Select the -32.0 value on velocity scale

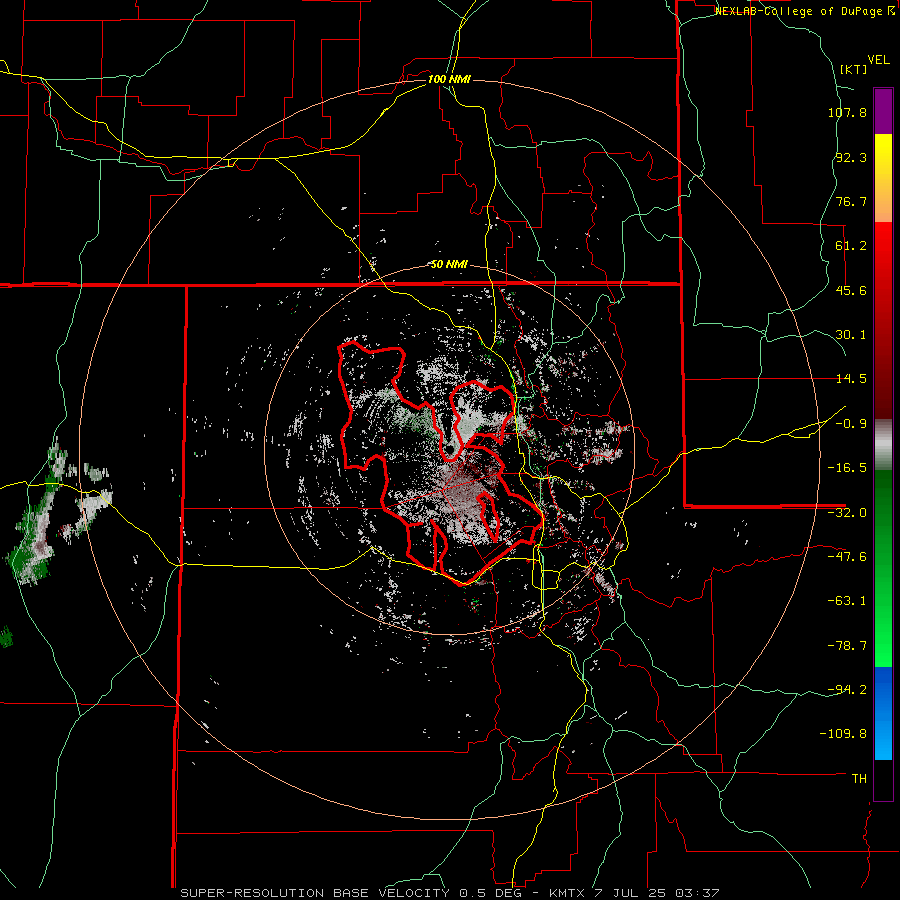[847, 513]
